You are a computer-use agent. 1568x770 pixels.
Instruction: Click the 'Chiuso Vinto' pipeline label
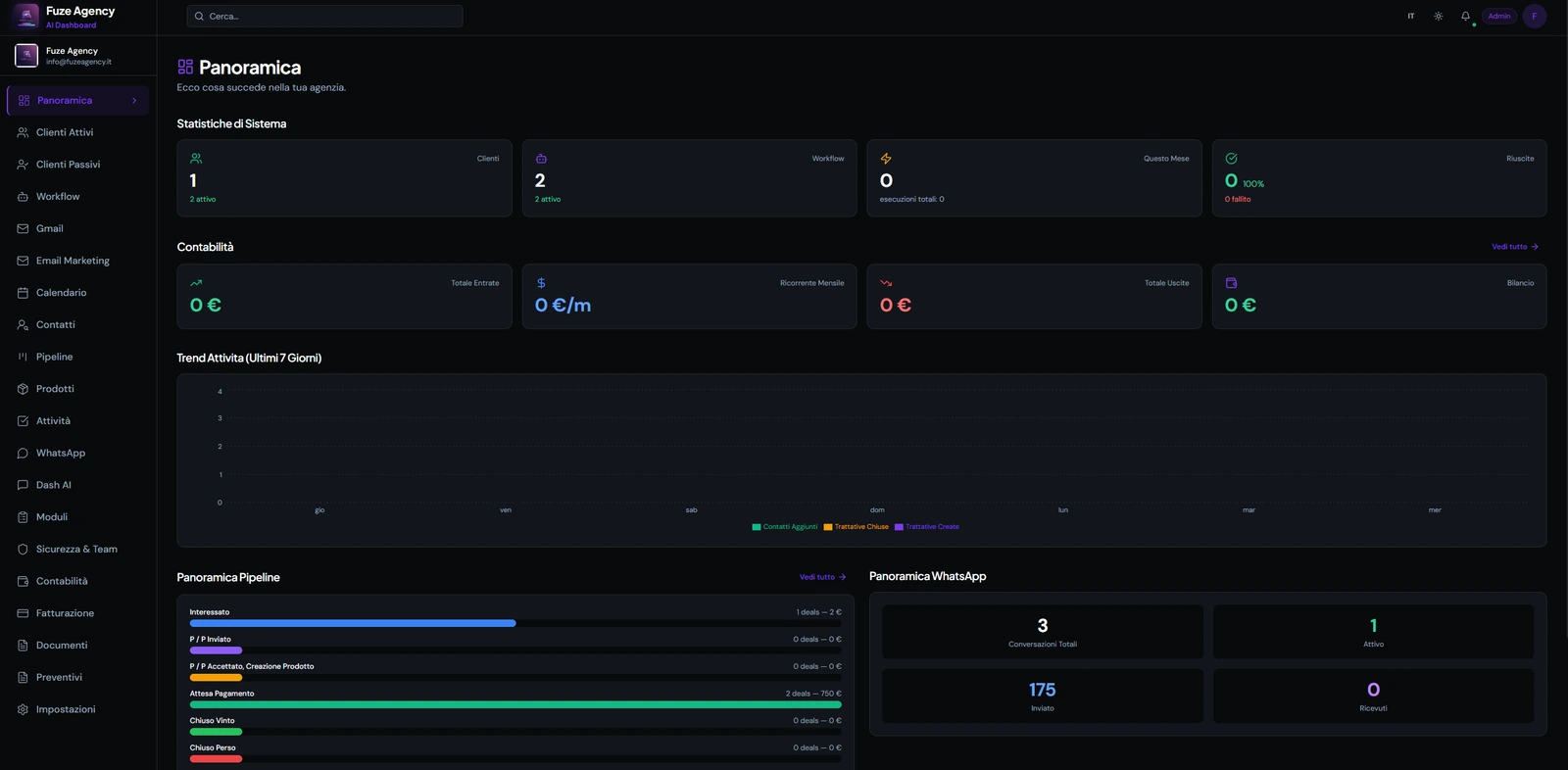click(213, 720)
